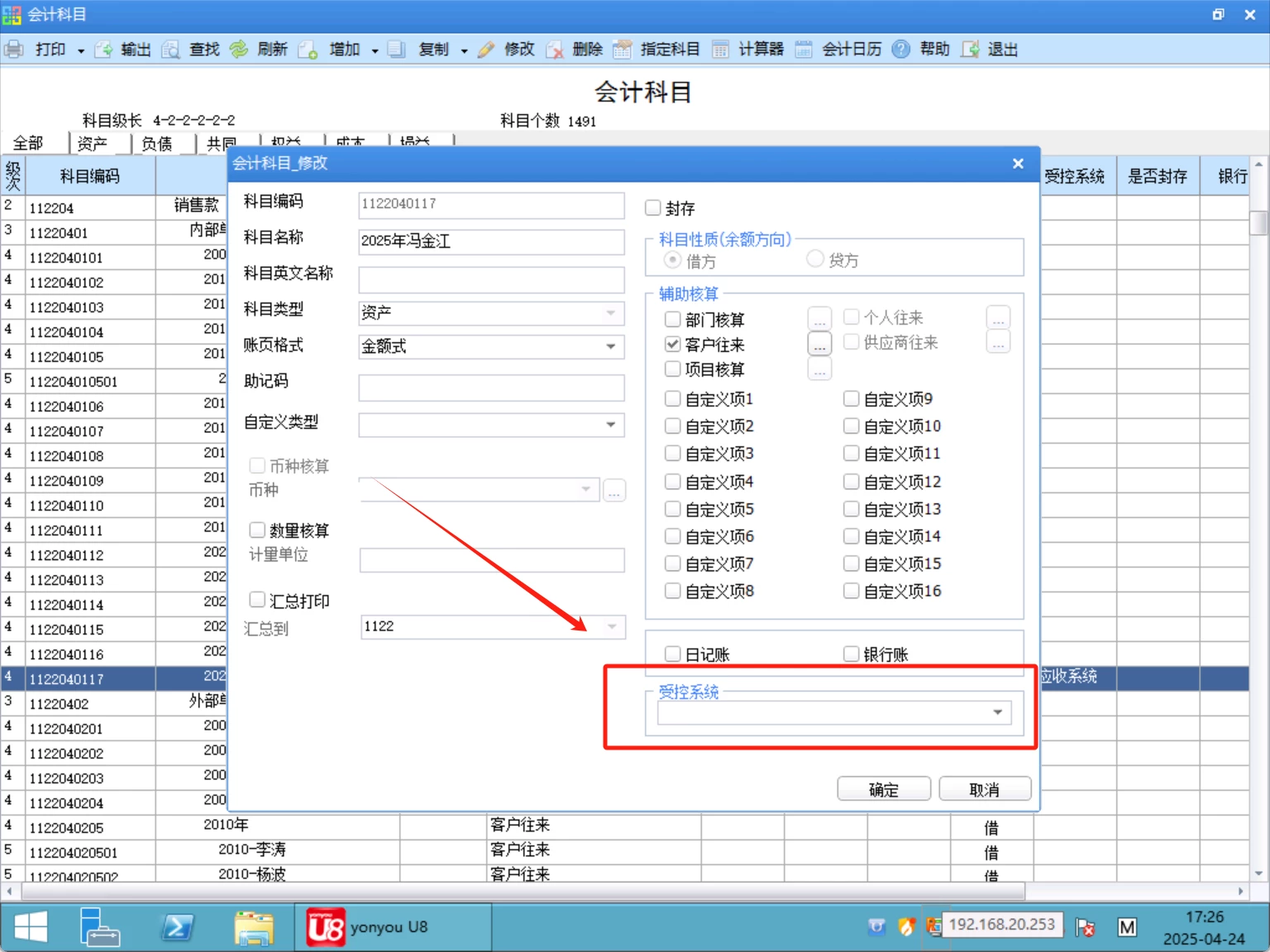The width and height of the screenshot is (1270, 952).
Task: Switch to the 全部 tab
Action: pyautogui.click(x=29, y=143)
